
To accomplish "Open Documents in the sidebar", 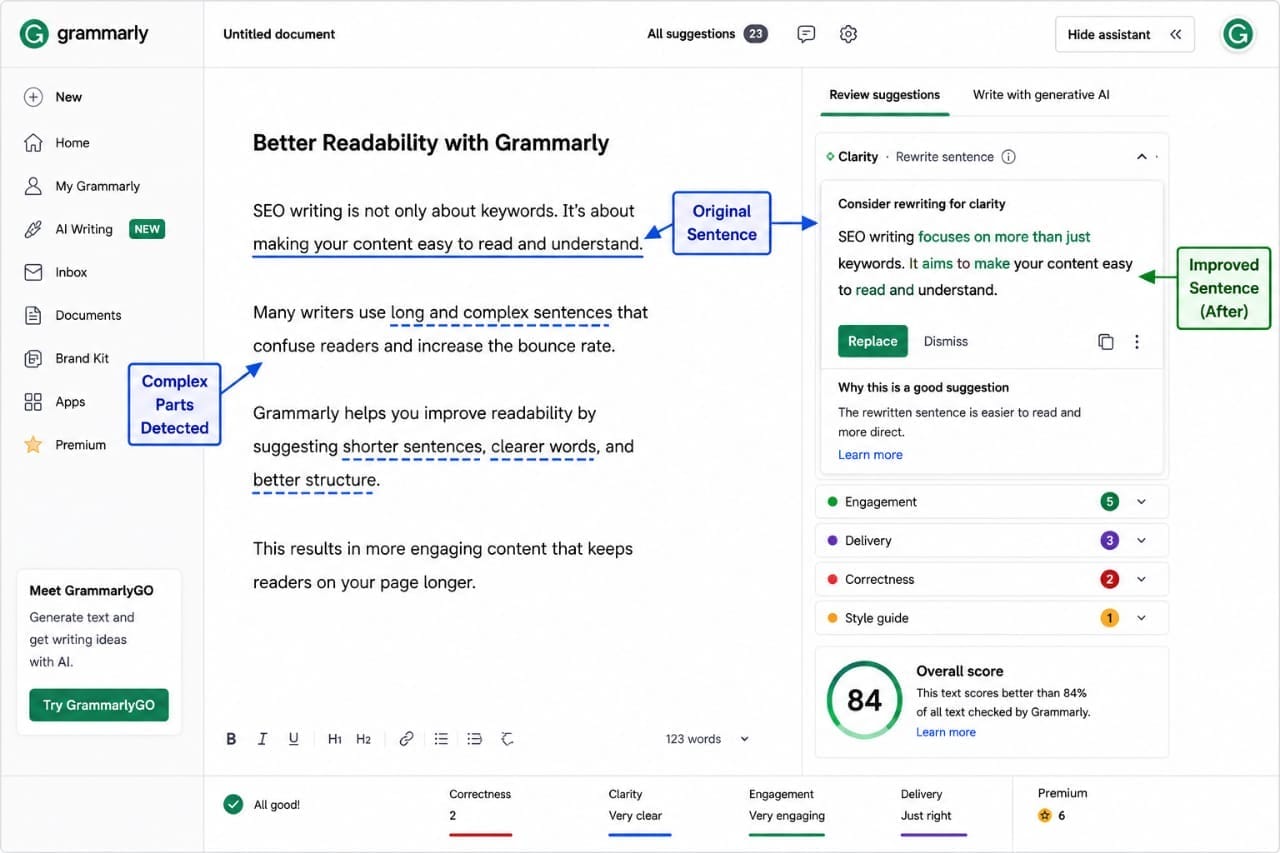I will point(72,315).
